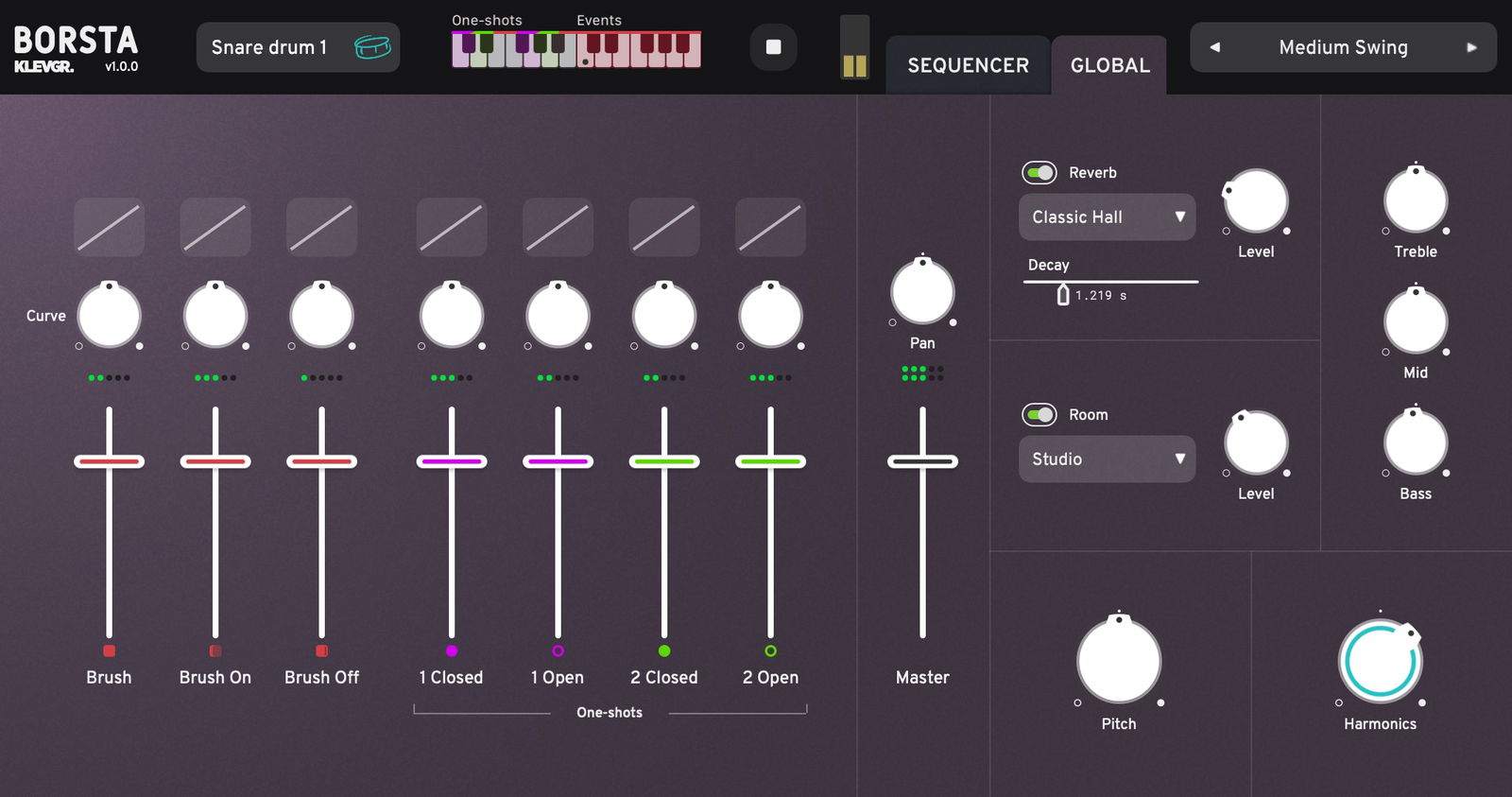Click the Harmonics knob

tap(1380, 662)
